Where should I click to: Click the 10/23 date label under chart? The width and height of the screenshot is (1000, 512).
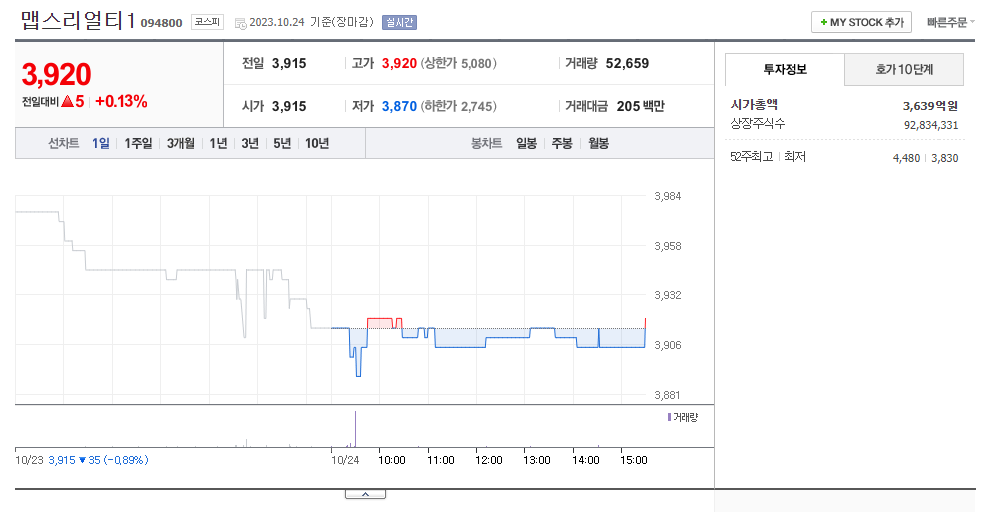29,460
